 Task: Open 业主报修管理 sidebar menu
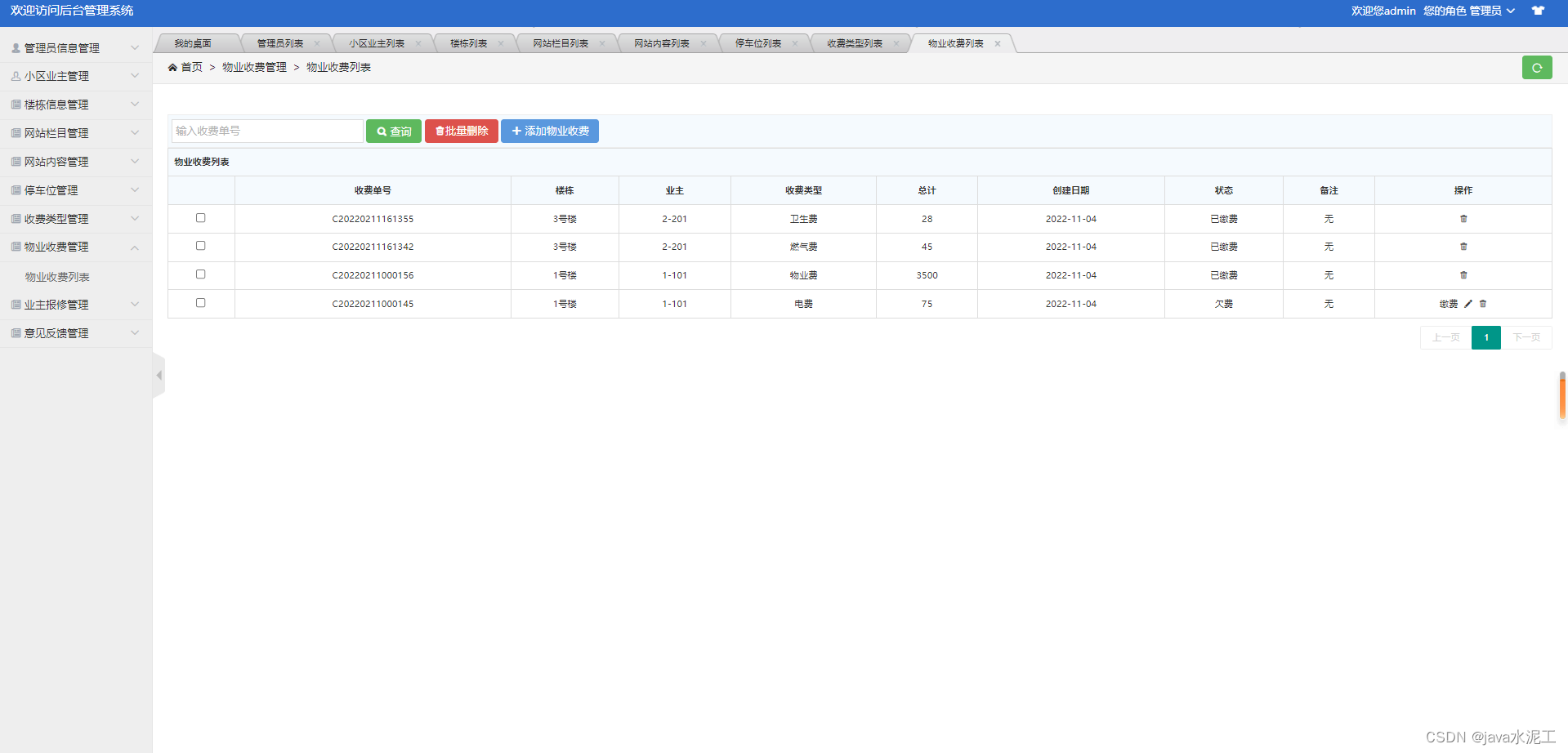point(76,305)
